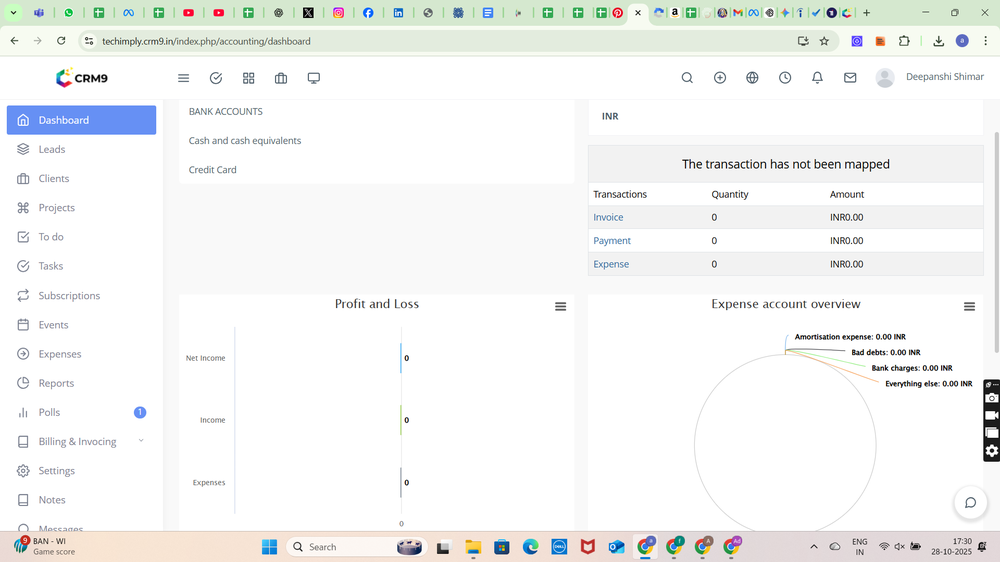1000x562 pixels.
Task: Open the search magnifier in header
Action: 687,77
